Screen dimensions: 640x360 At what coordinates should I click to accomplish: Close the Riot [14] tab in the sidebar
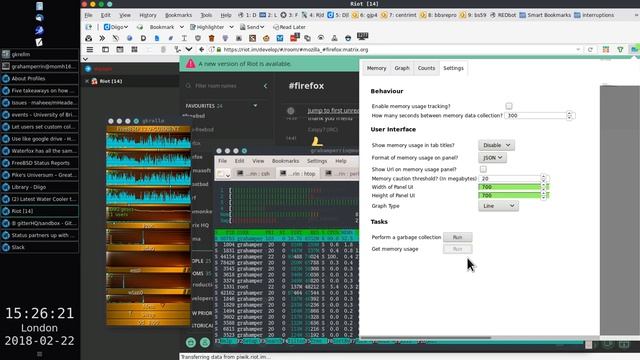(x=87, y=81)
